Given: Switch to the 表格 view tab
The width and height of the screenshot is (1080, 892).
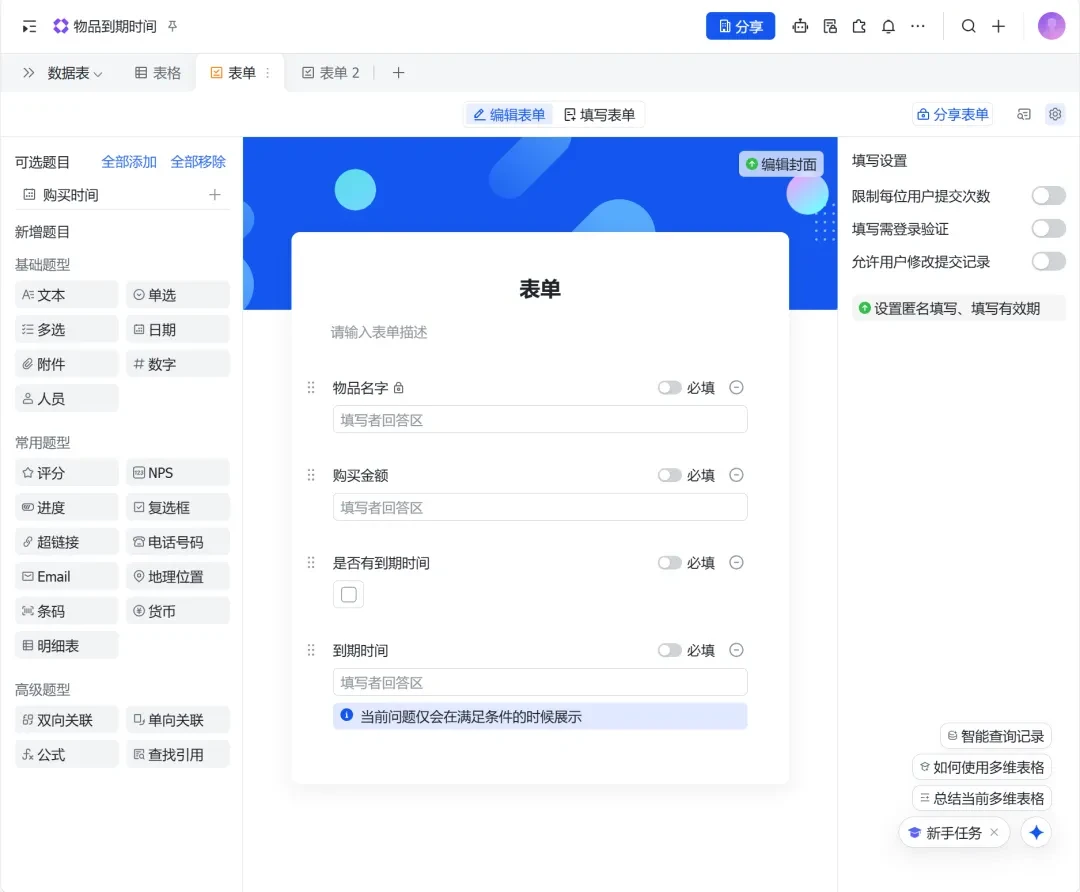Looking at the screenshot, I should (x=158, y=72).
